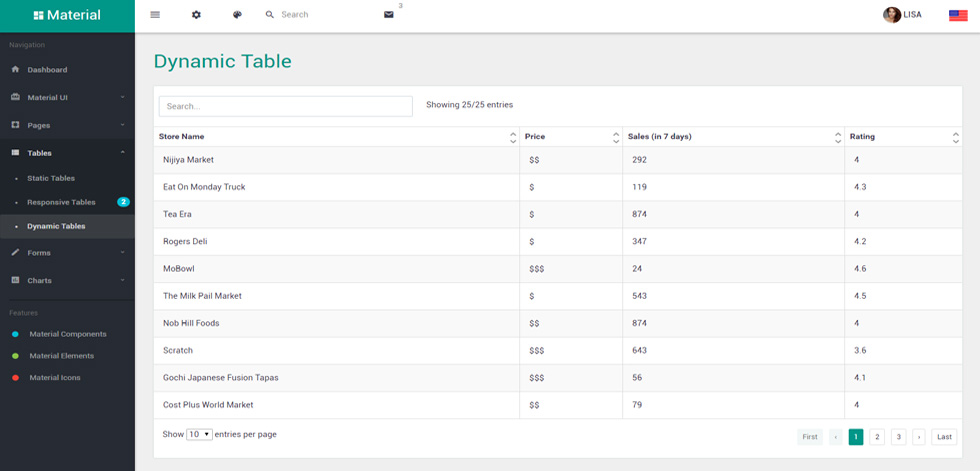Open the mail envelope notifications icon
The image size is (980, 471).
389,14
